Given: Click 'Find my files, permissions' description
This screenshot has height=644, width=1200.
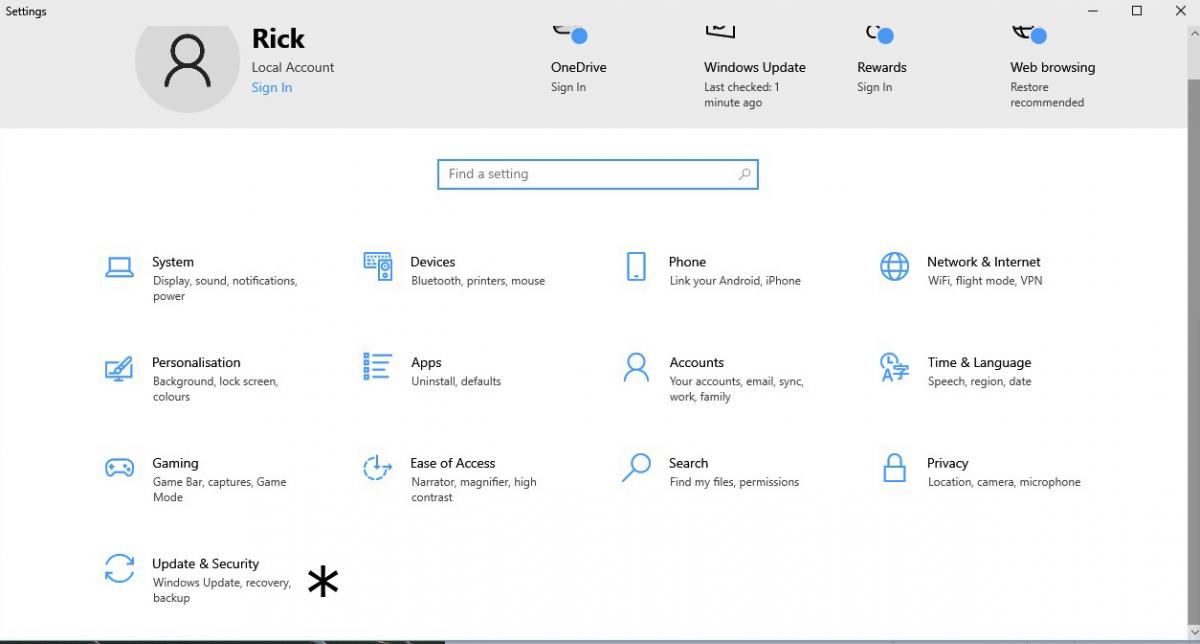Looking at the screenshot, I should pyautogui.click(x=734, y=483).
